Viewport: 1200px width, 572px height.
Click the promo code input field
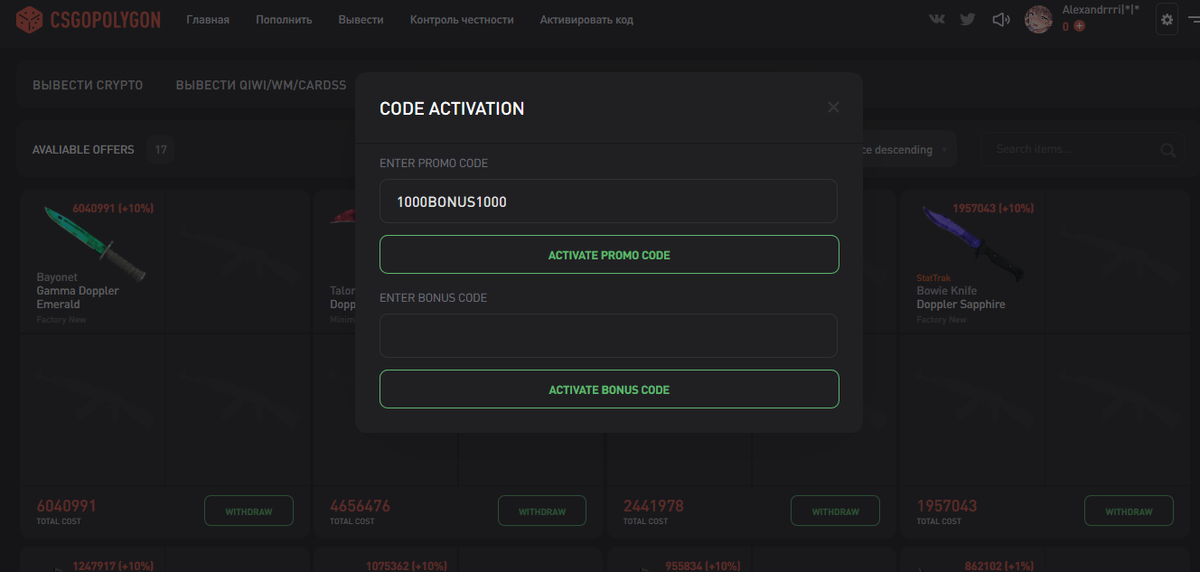point(608,201)
